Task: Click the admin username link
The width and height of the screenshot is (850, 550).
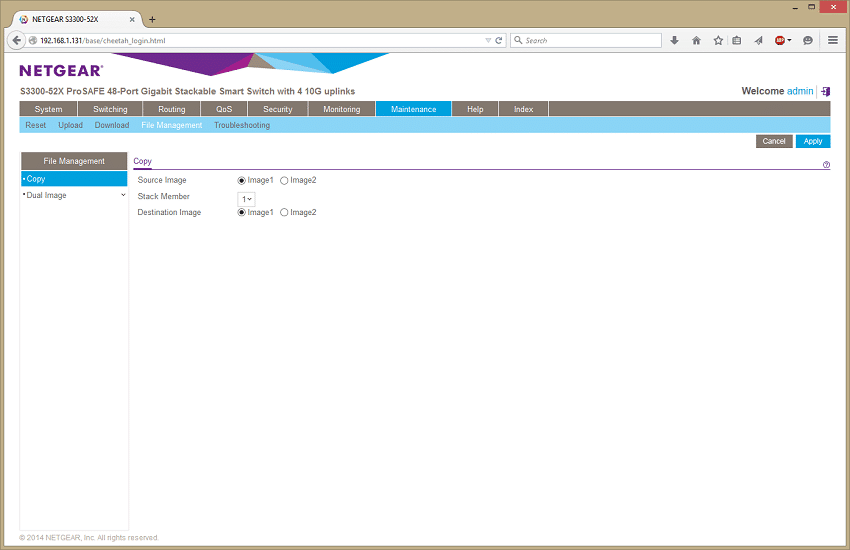Action: point(800,91)
